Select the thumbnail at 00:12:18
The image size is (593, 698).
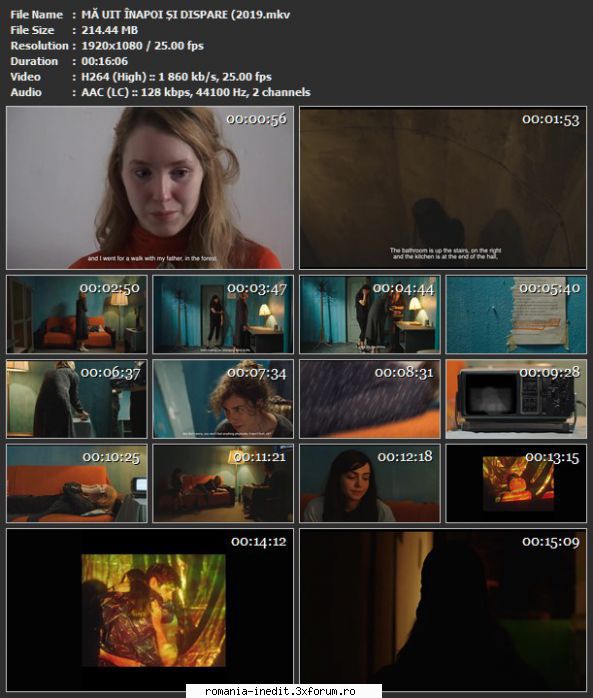click(370, 483)
